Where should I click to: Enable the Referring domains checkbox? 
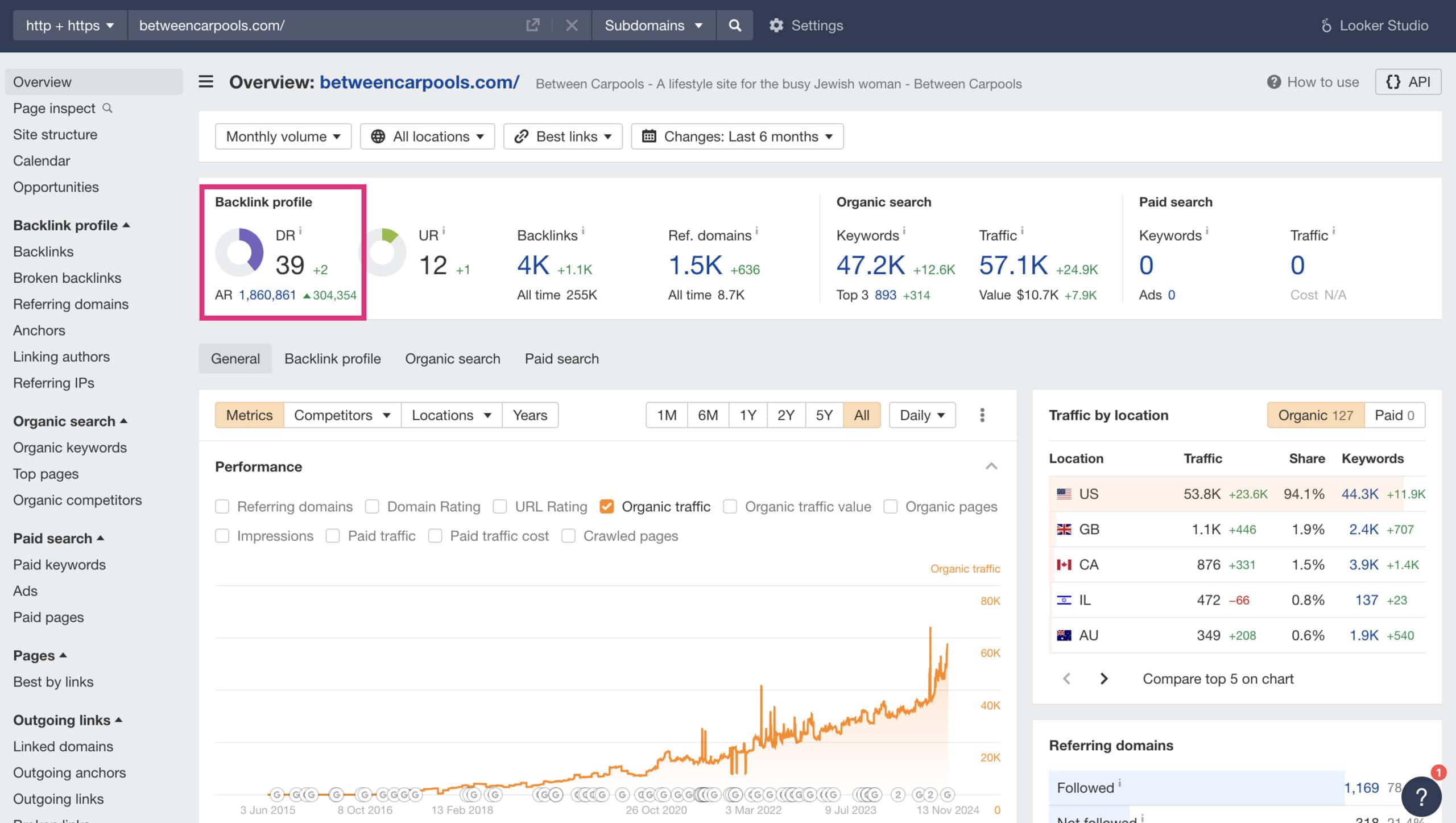[222, 507]
